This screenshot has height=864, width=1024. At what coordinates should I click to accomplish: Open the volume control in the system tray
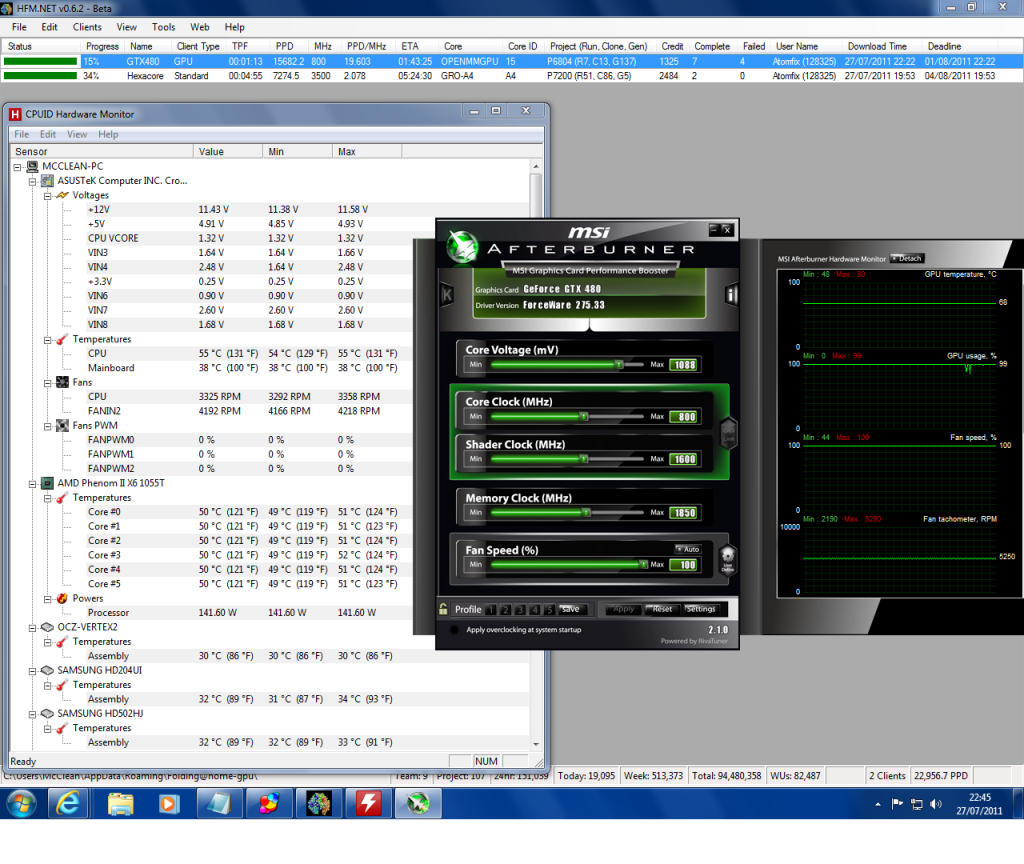click(936, 804)
